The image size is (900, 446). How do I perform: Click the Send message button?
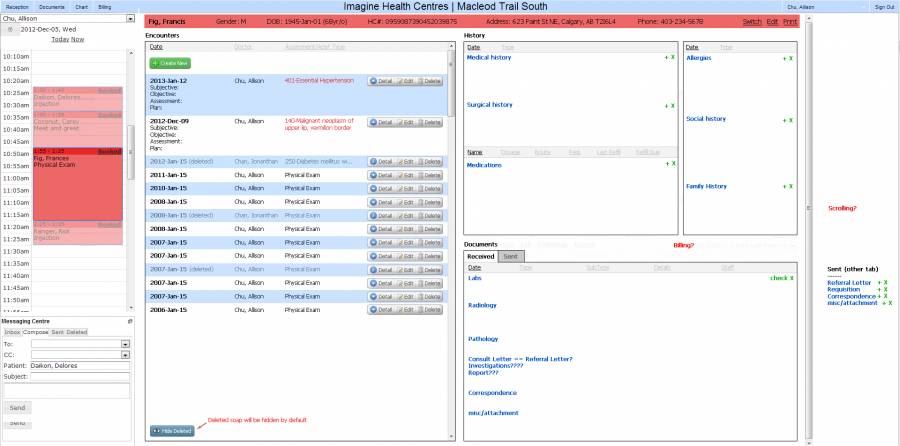17,408
